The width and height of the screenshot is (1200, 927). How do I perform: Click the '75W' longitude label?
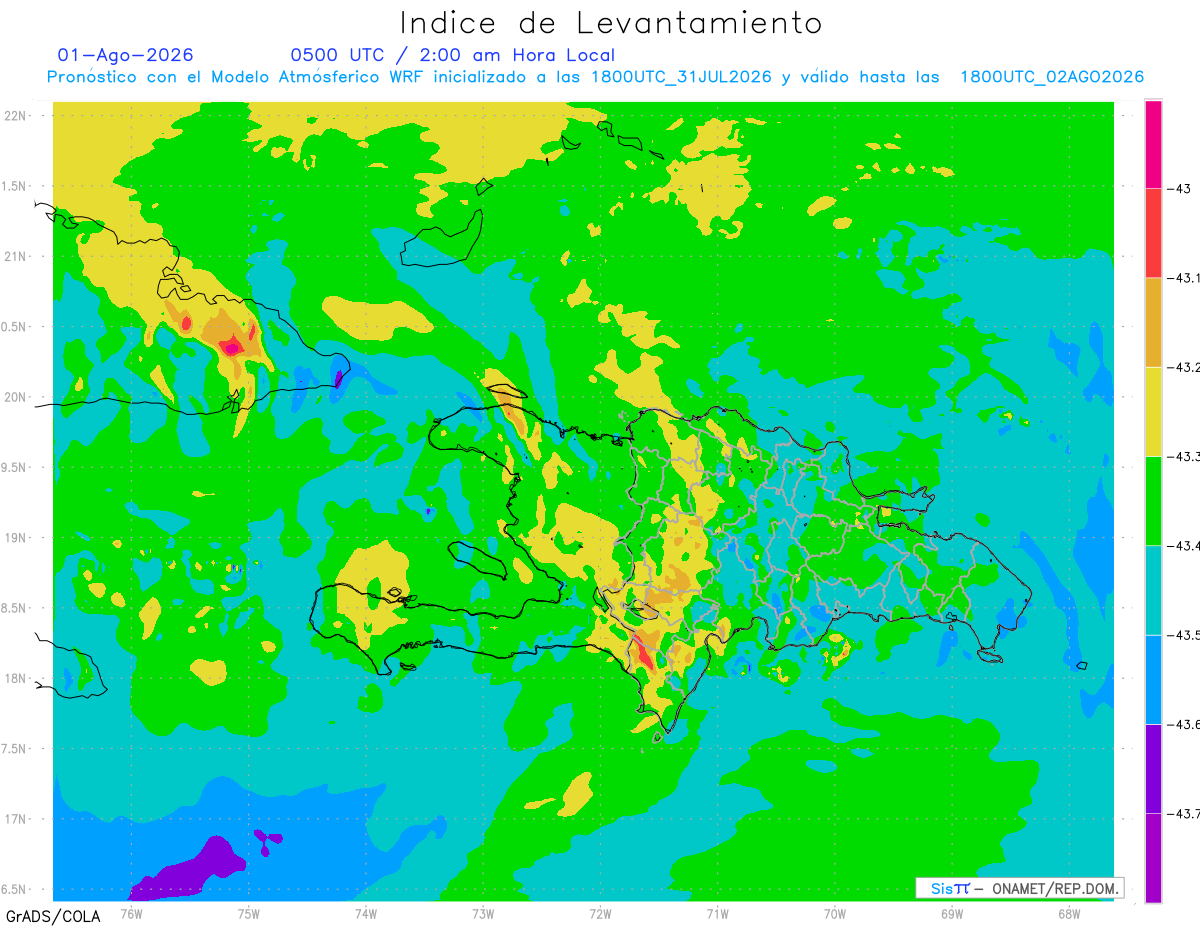click(x=249, y=912)
